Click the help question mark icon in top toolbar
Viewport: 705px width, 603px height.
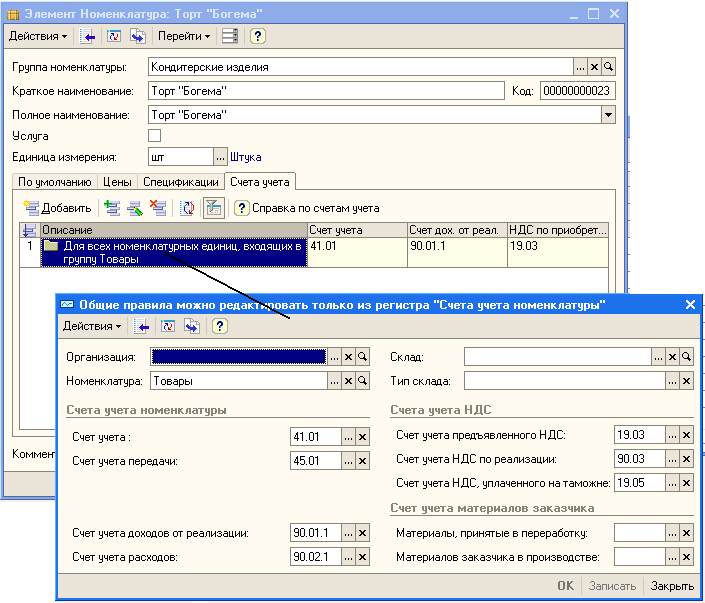[x=257, y=36]
